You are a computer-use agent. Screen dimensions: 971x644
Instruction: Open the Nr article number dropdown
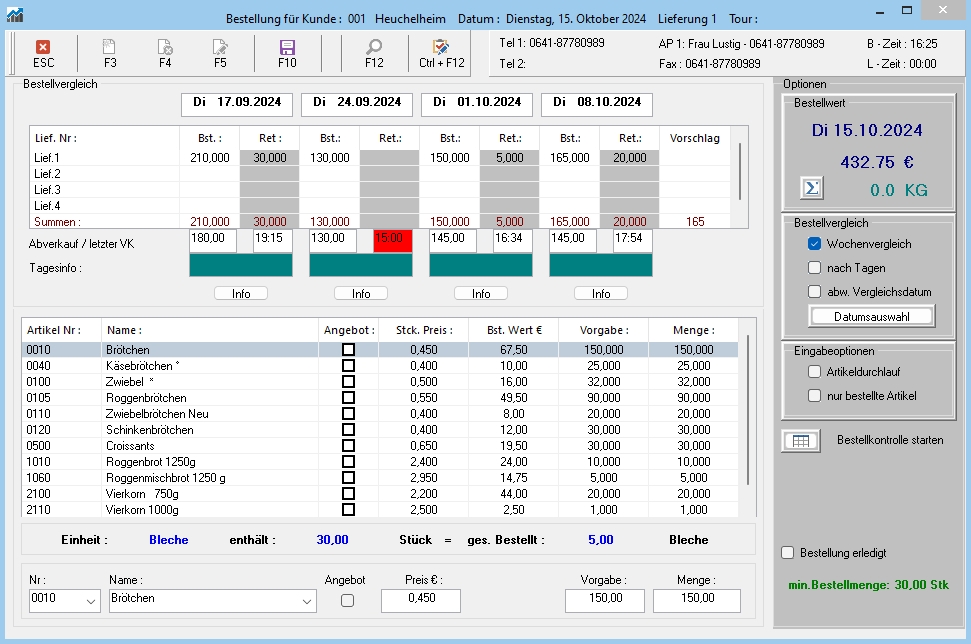pos(92,601)
